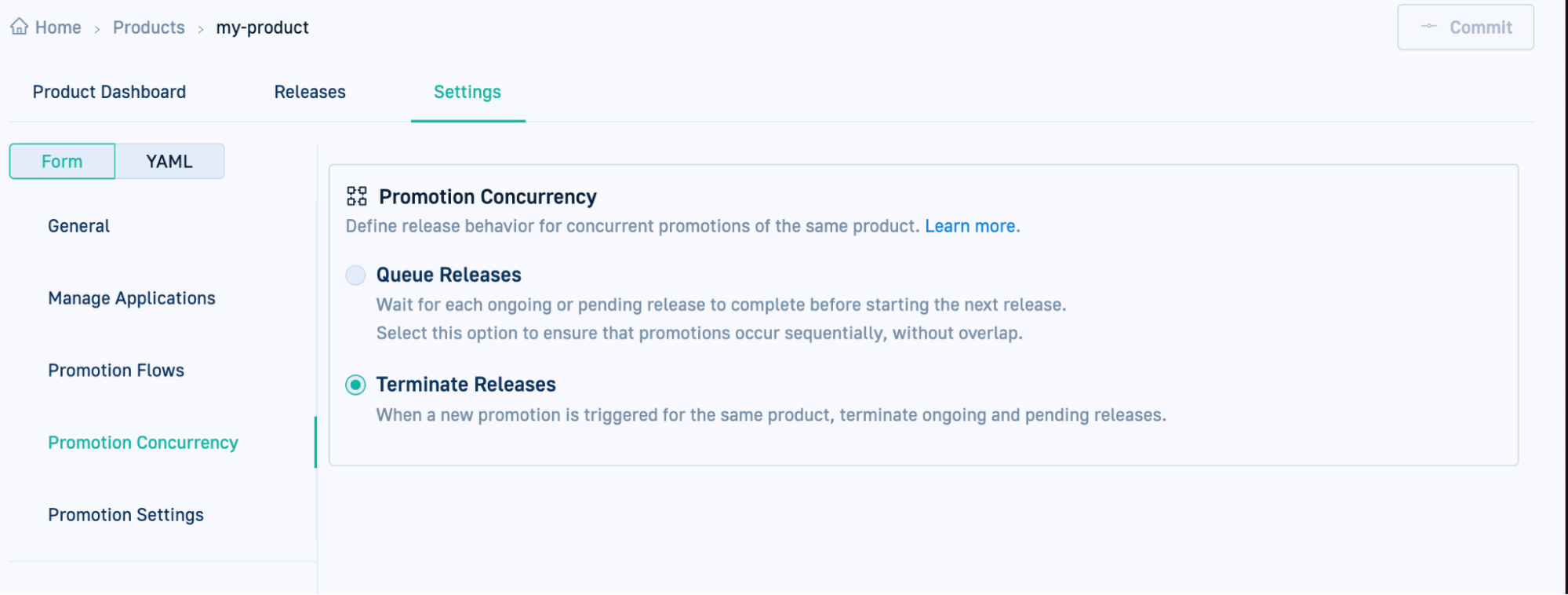Screen dimensions: 1568x595
Task: Click the Promotion Concurrency grid icon
Action: pyautogui.click(x=357, y=195)
